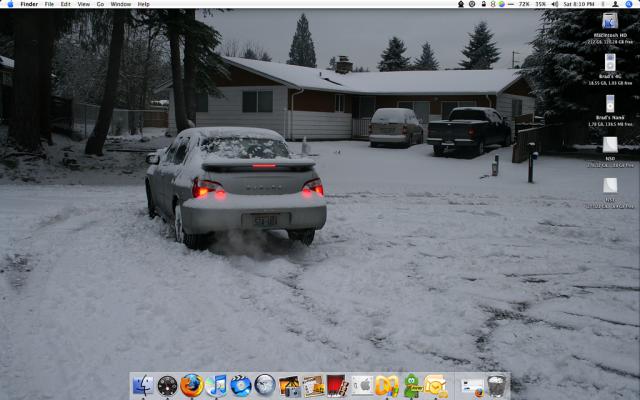This screenshot has height=400, width=640.
Task: Click the faint gray menu extra right of the clock
Action: pos(603,4)
